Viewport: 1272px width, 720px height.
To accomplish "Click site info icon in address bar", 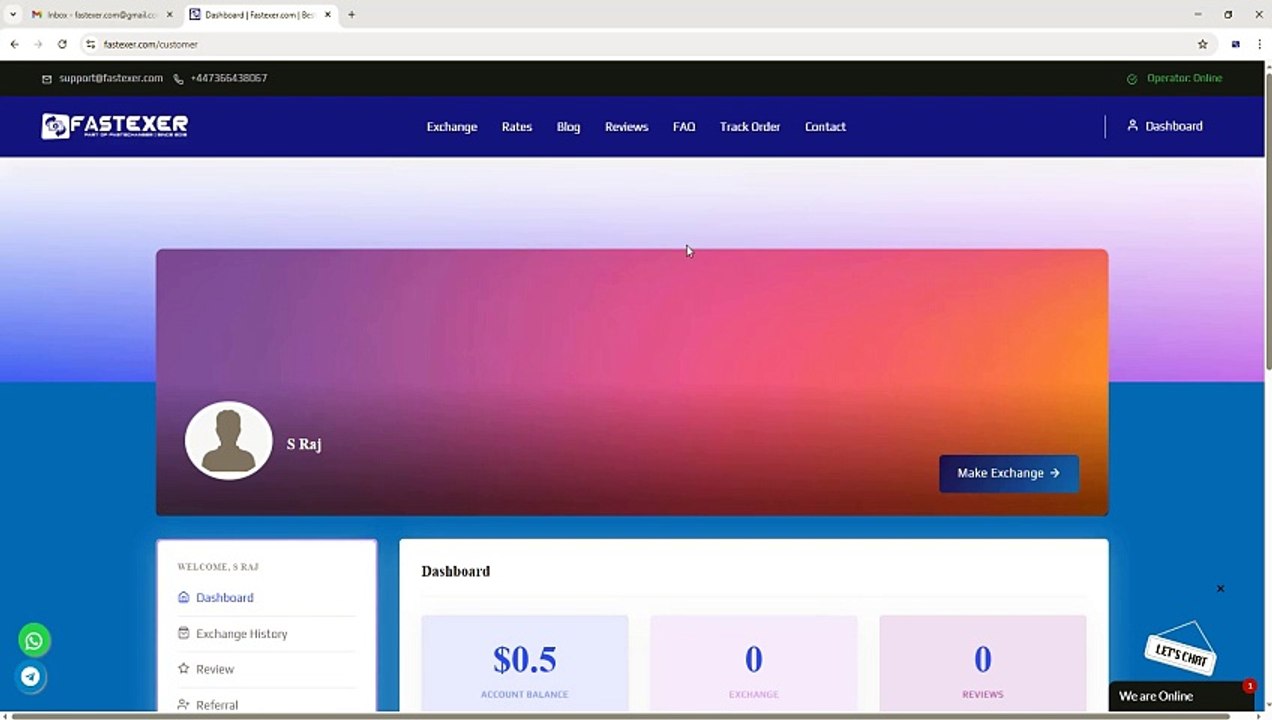I will 90,44.
